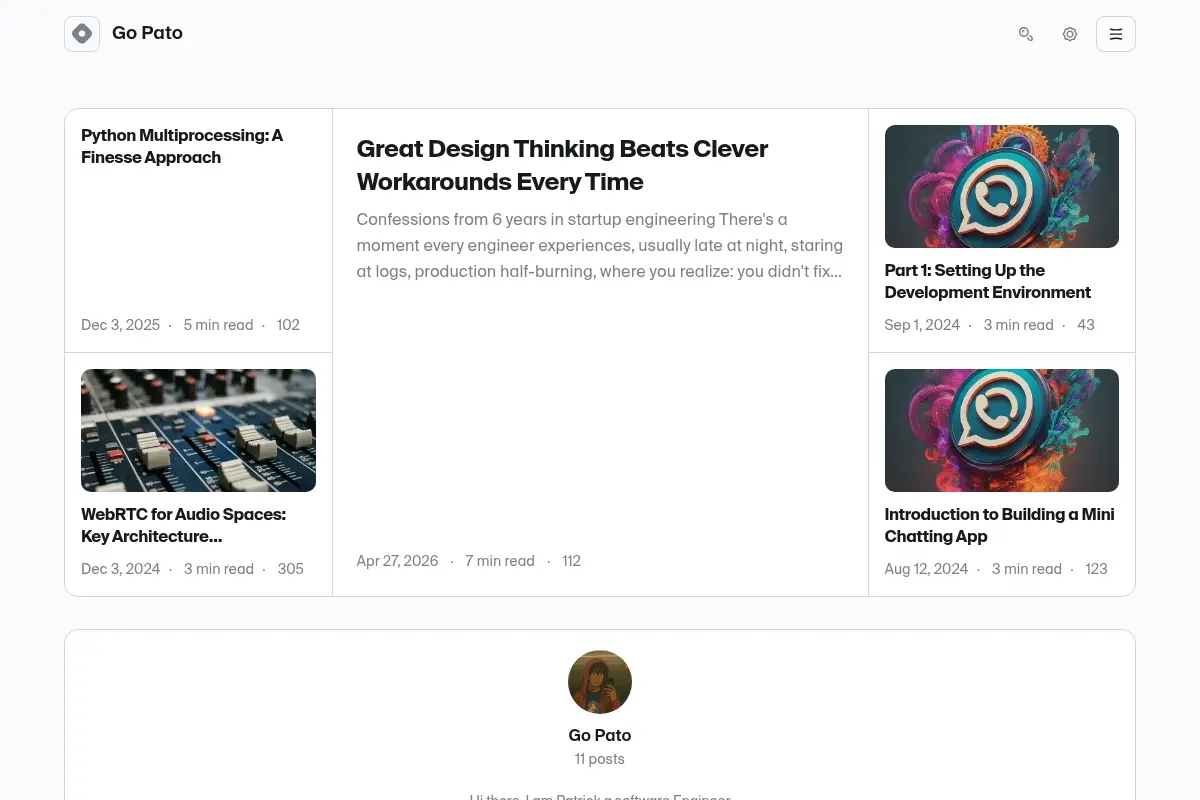Click the Apr 27, 2026 date label
Screen dimensions: 1200x800
(x=397, y=561)
